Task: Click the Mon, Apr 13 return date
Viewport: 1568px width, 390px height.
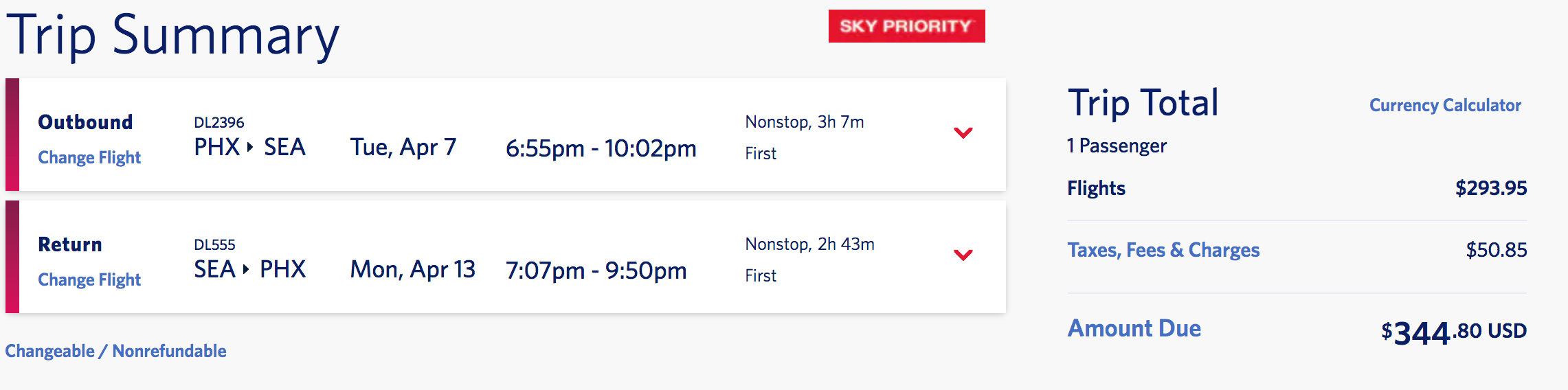Action: (413, 269)
